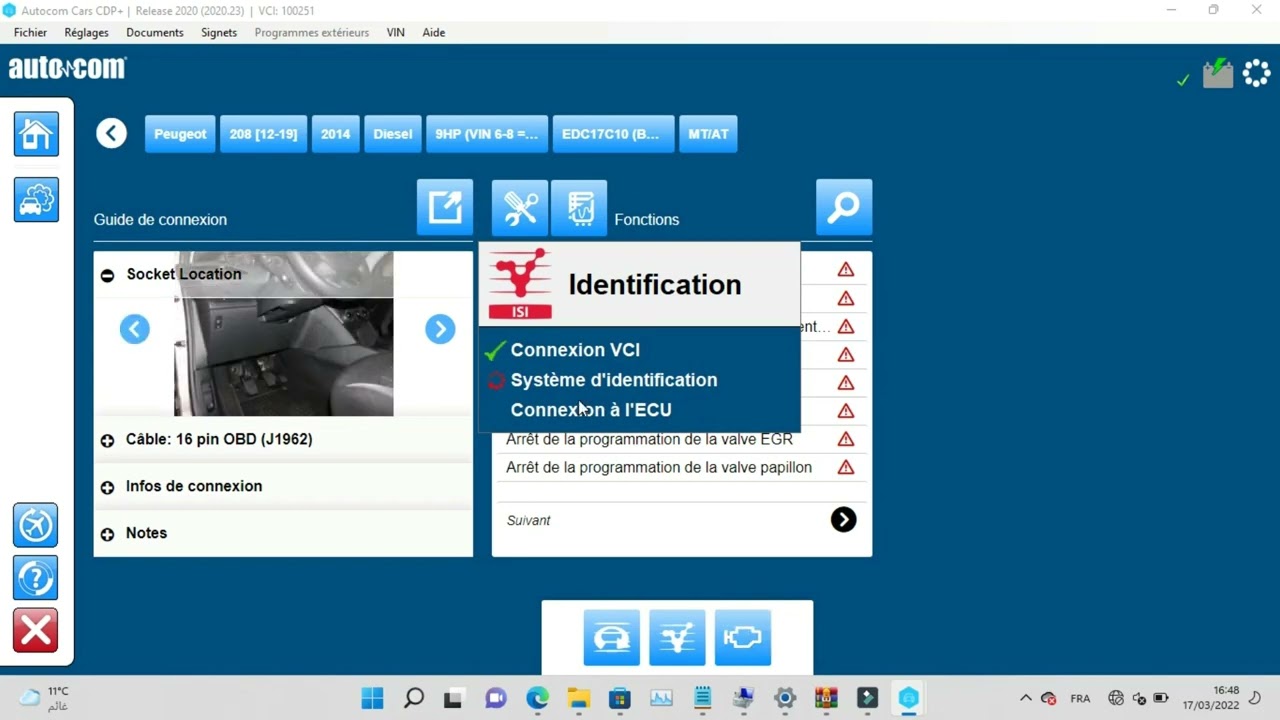Open the Aide menu

[x=434, y=32]
